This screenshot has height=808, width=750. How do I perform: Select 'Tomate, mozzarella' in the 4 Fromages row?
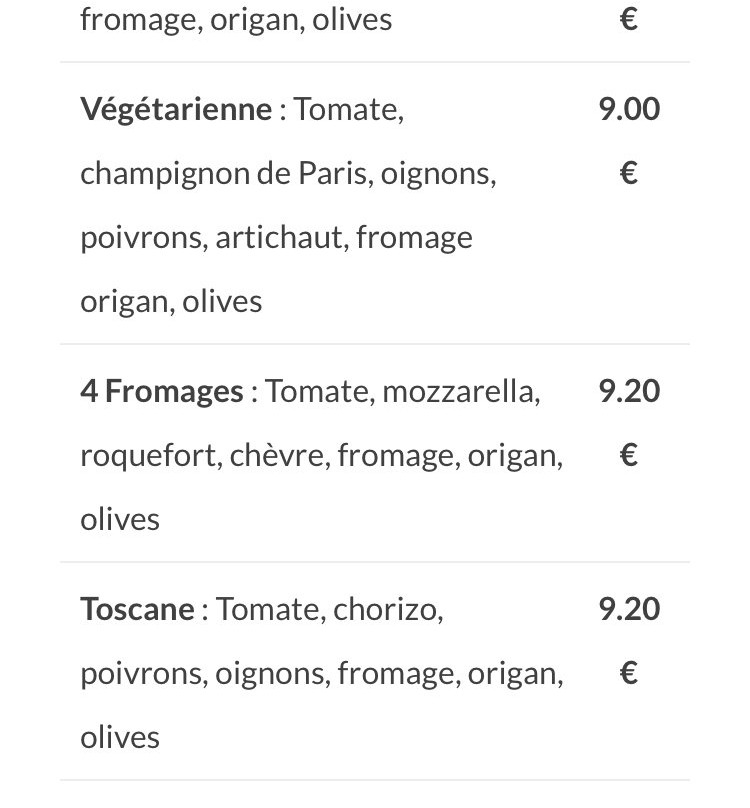403,392
